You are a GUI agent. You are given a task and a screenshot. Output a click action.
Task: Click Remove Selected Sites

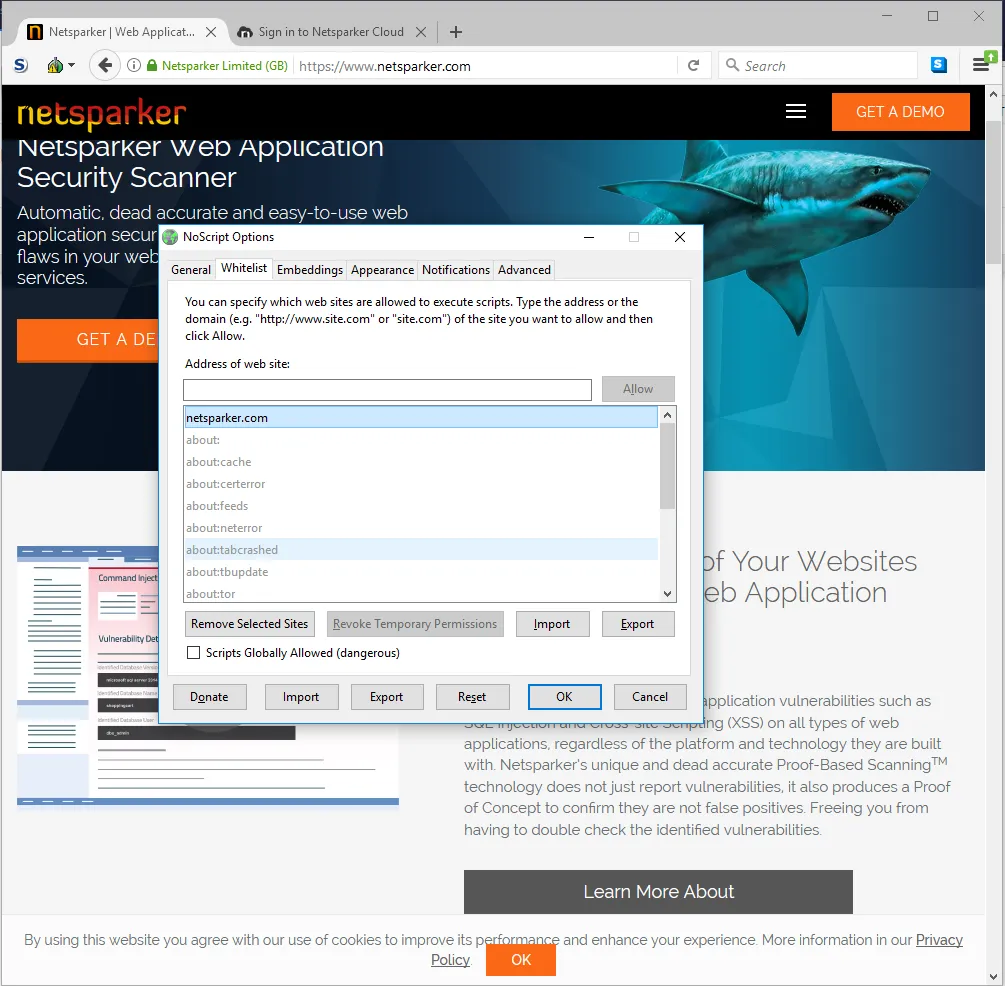(249, 624)
